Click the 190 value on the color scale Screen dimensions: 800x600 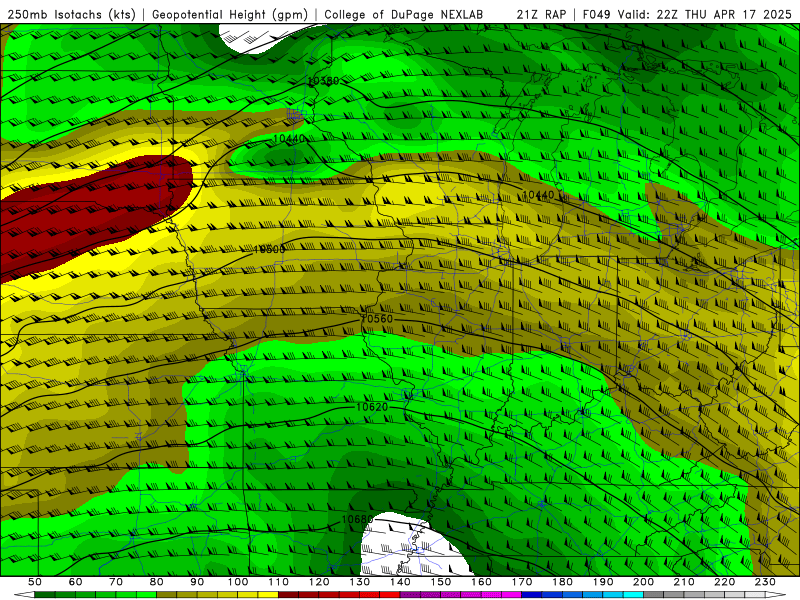[603, 582]
